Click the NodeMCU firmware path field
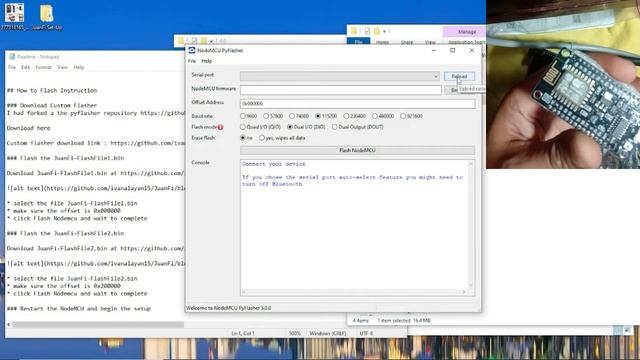The height and width of the screenshot is (360, 640). [x=341, y=90]
